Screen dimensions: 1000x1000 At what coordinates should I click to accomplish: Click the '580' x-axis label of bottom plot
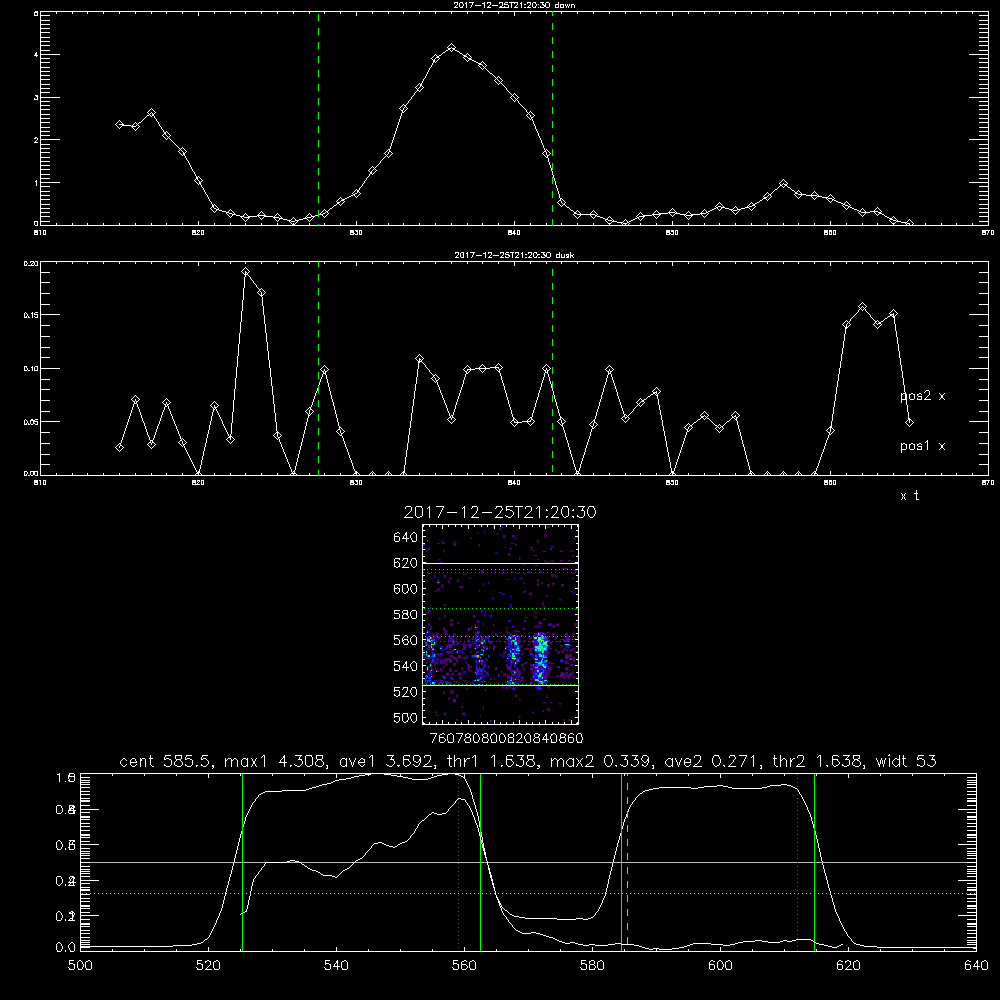(x=592, y=966)
